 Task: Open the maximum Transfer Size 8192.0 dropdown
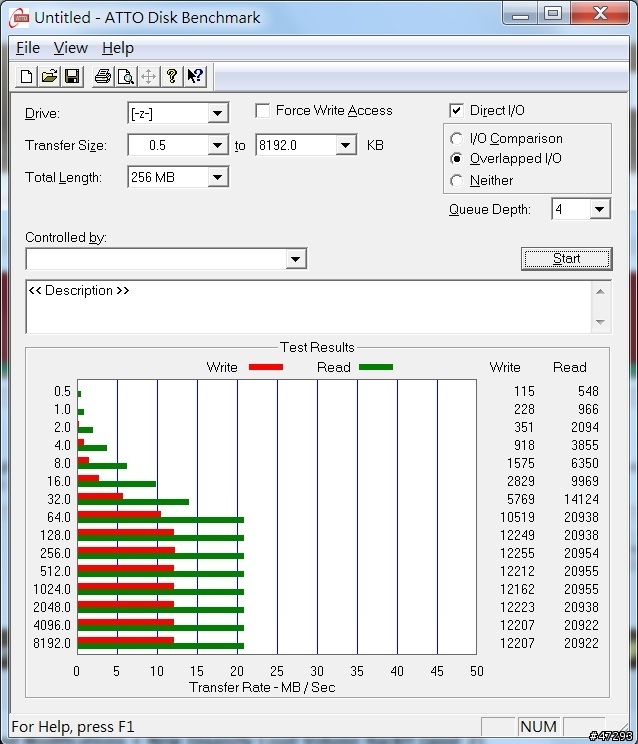(x=345, y=145)
